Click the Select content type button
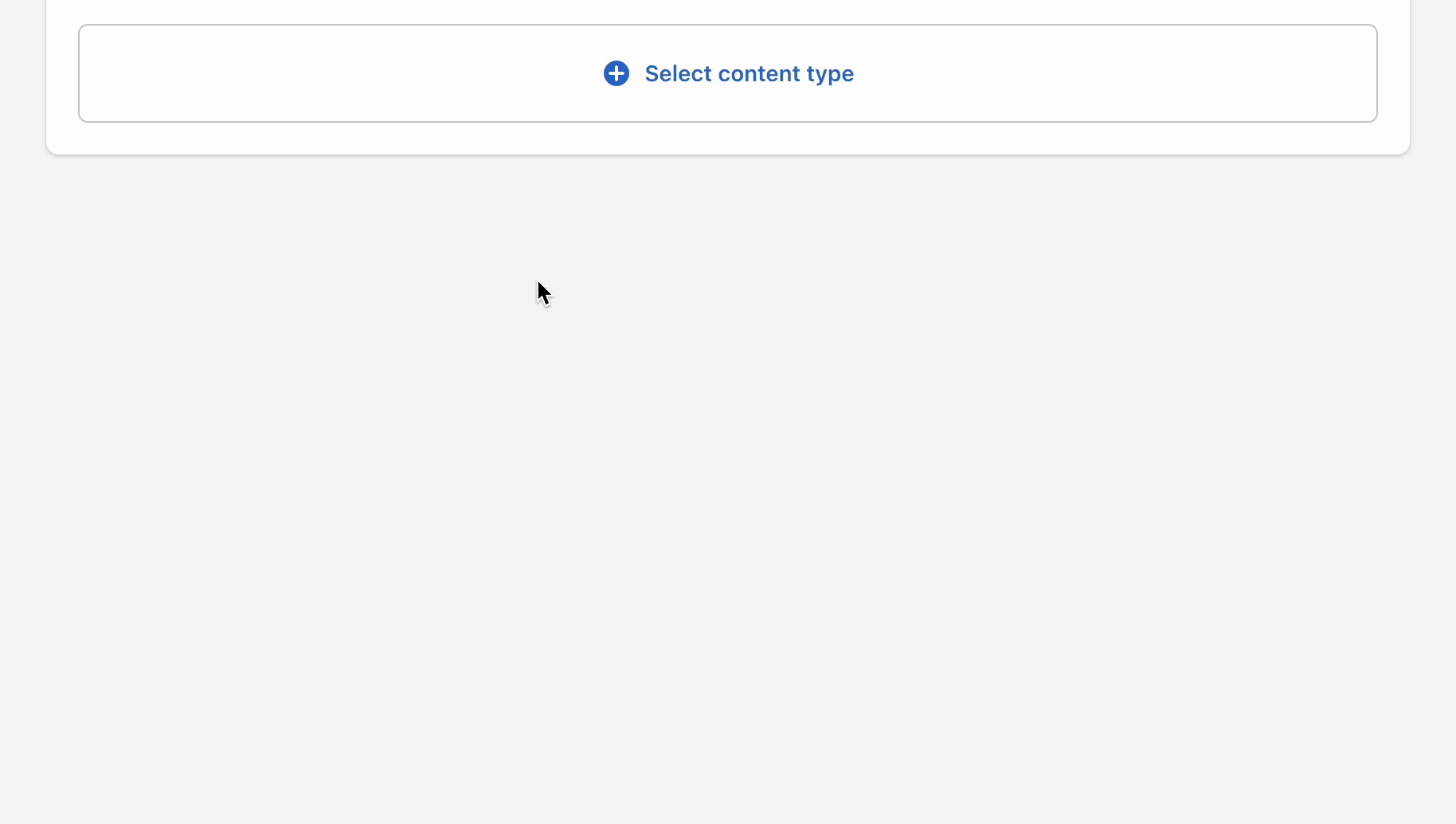Image resolution: width=1456 pixels, height=824 pixels. coord(727,73)
